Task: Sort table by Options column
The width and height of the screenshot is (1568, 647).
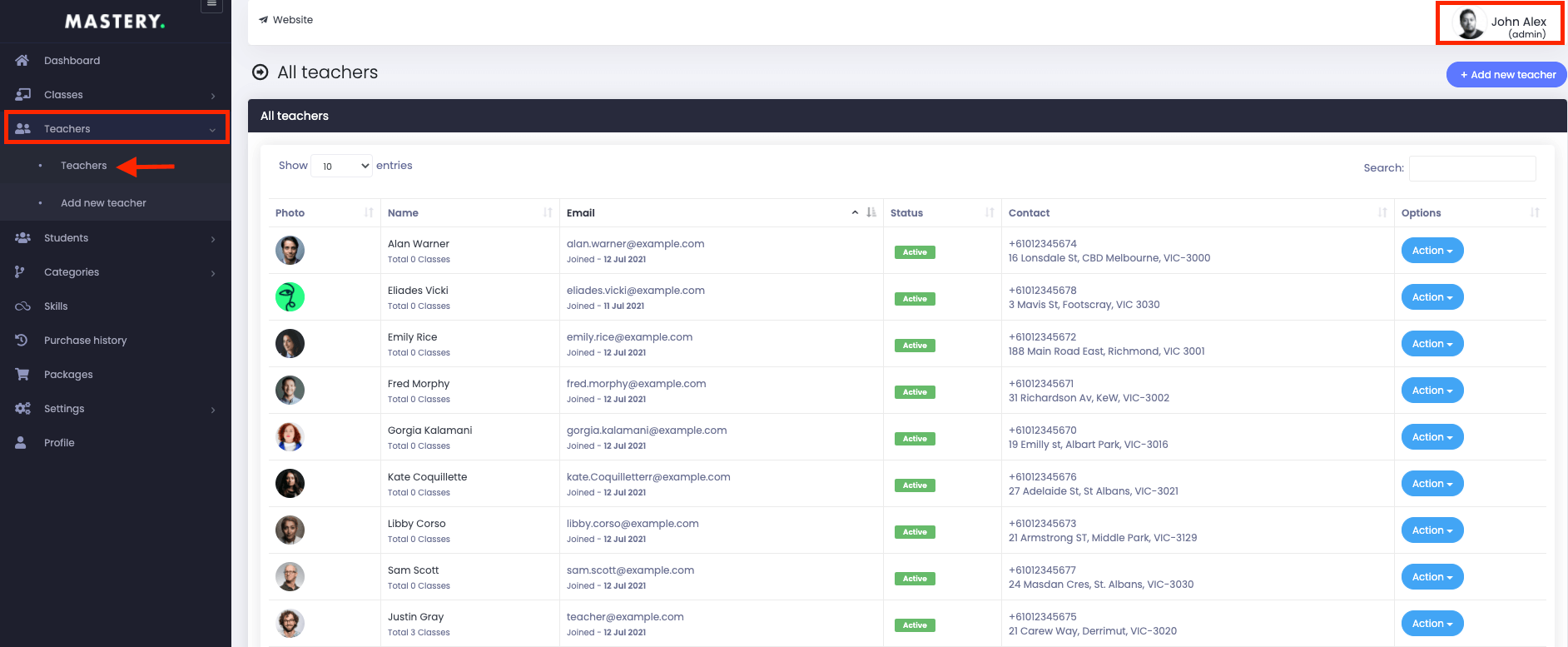Action: click(x=1535, y=213)
